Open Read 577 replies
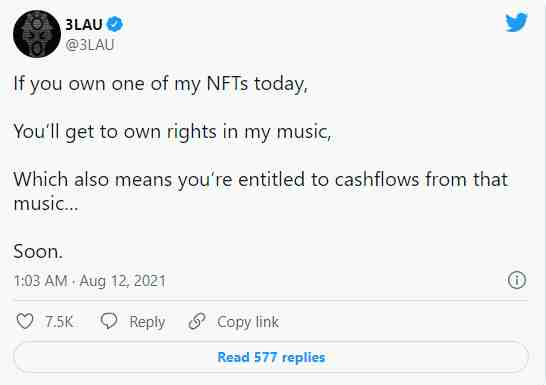The width and height of the screenshot is (546, 385). (271, 357)
